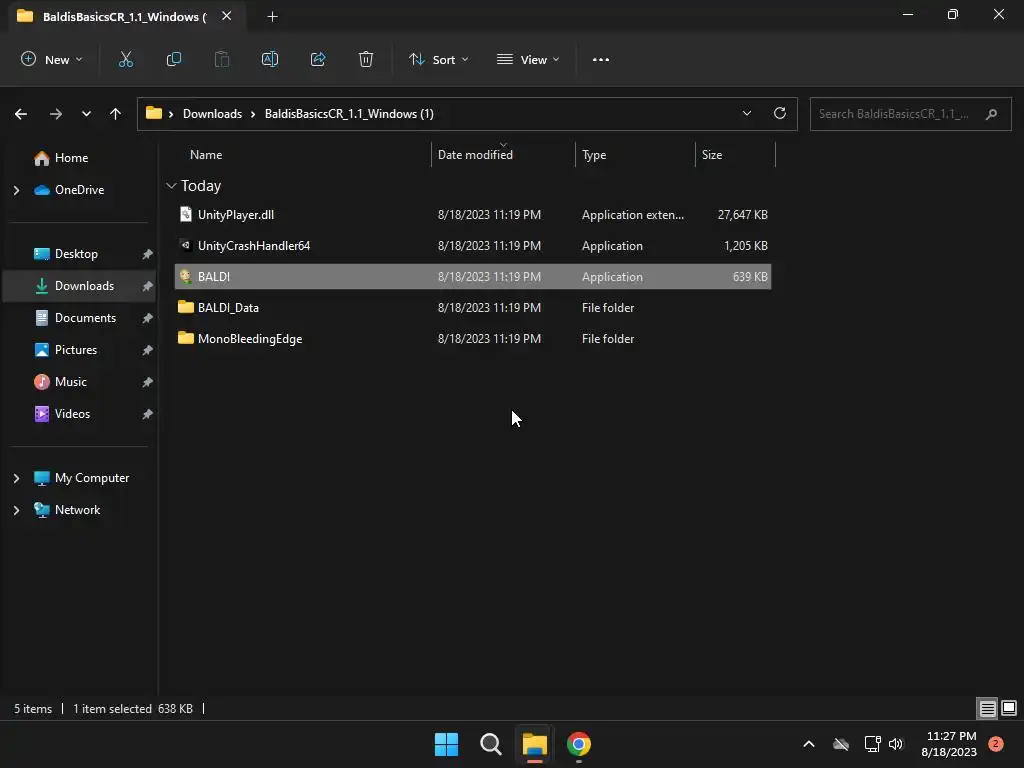Click the Copy icon in toolbar
The height and width of the screenshot is (768, 1024).
coord(174,59)
